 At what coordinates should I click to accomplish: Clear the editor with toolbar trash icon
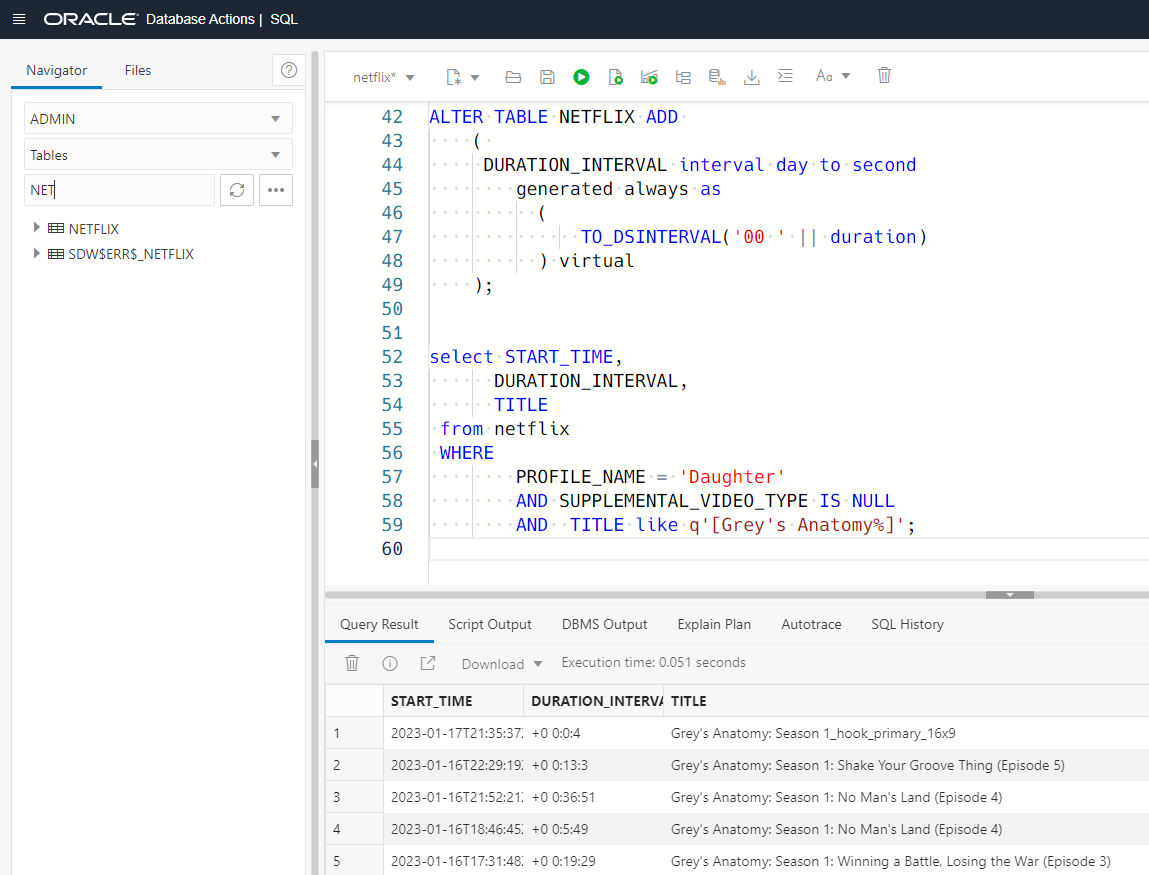(x=884, y=75)
